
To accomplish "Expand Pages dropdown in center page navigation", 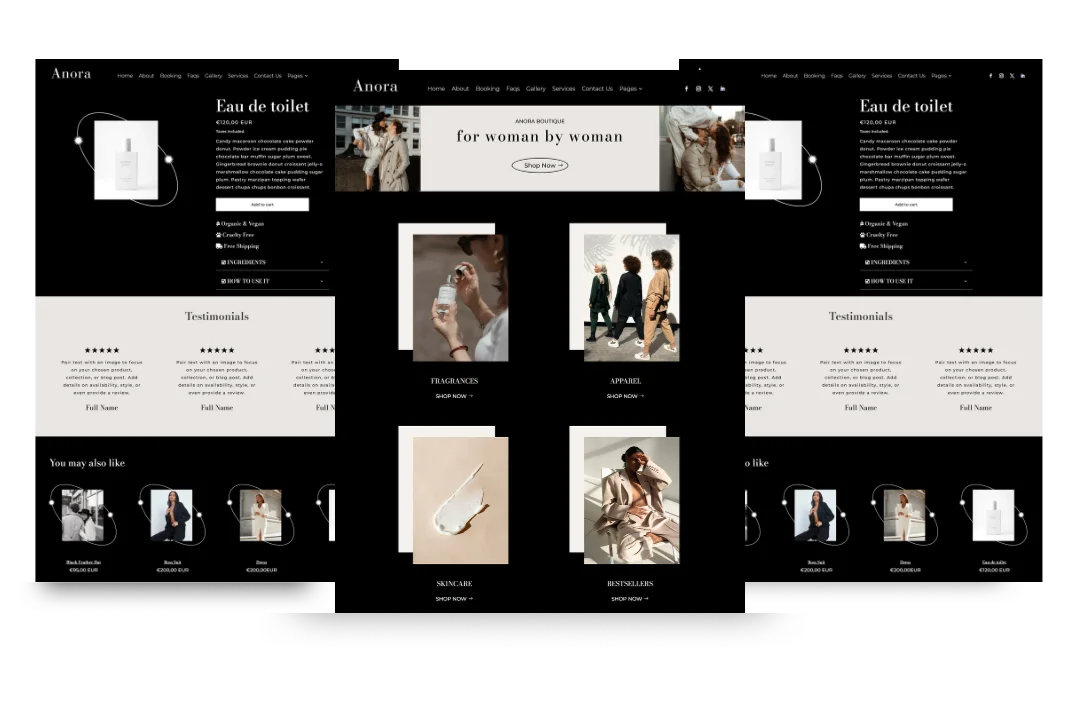I will point(630,89).
